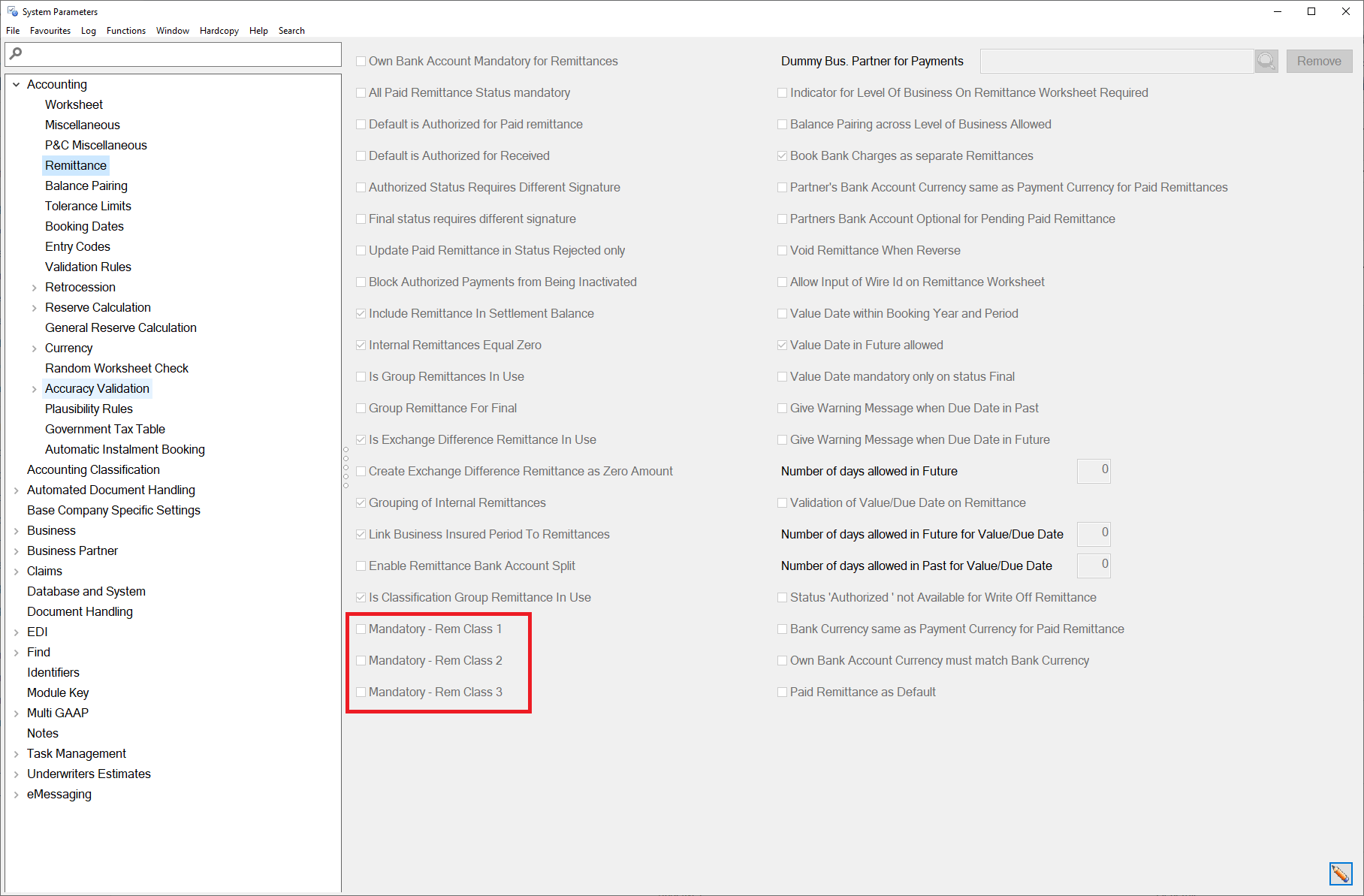Enable Is Group Remittances In Use
The image size is (1364, 896).
[x=361, y=376]
